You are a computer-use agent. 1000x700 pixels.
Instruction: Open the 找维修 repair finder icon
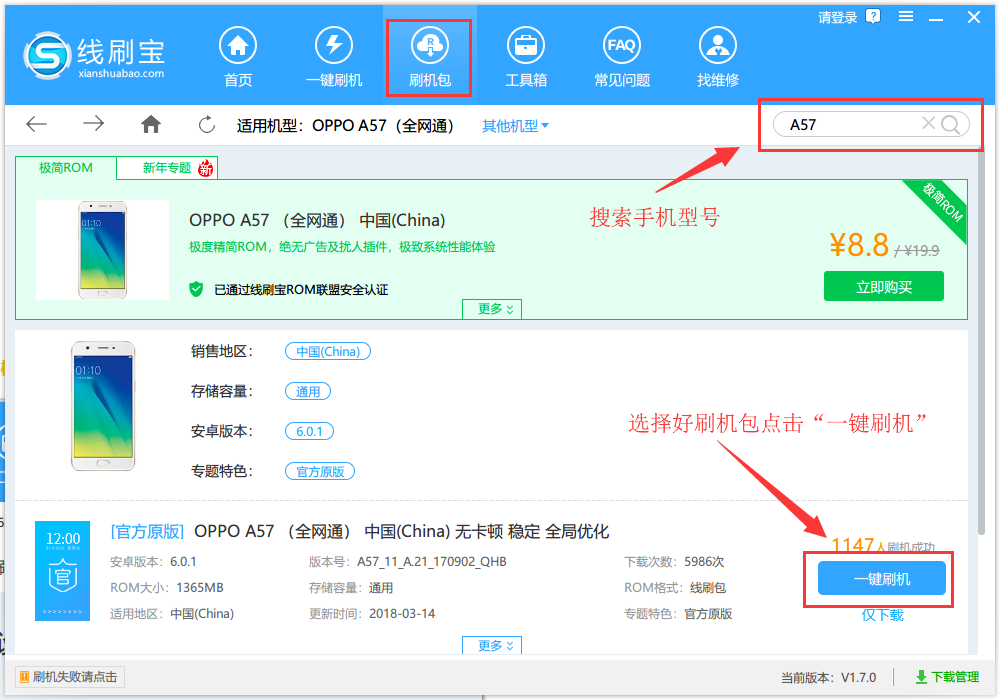click(x=716, y=43)
